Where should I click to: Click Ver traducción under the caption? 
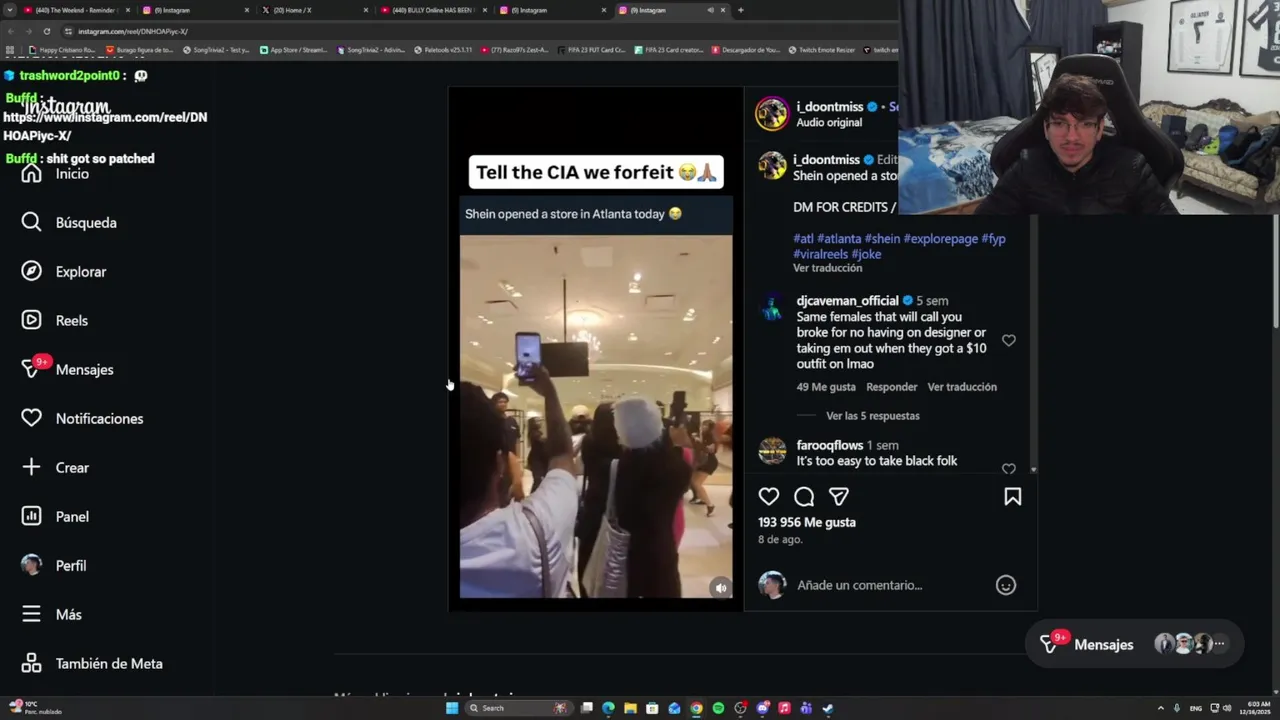pyautogui.click(x=828, y=268)
